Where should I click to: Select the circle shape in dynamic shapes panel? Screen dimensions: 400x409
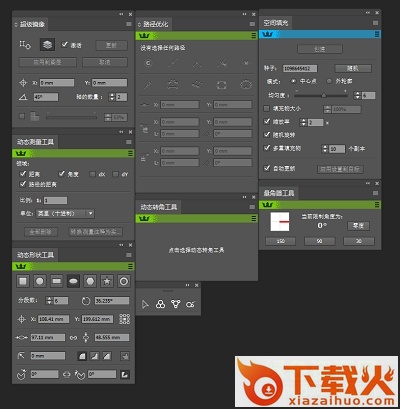click(x=40, y=281)
